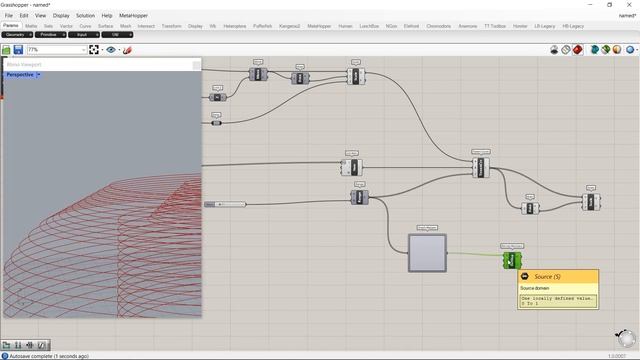Expand the Util panel
640x360 pixels.
coord(117,35)
